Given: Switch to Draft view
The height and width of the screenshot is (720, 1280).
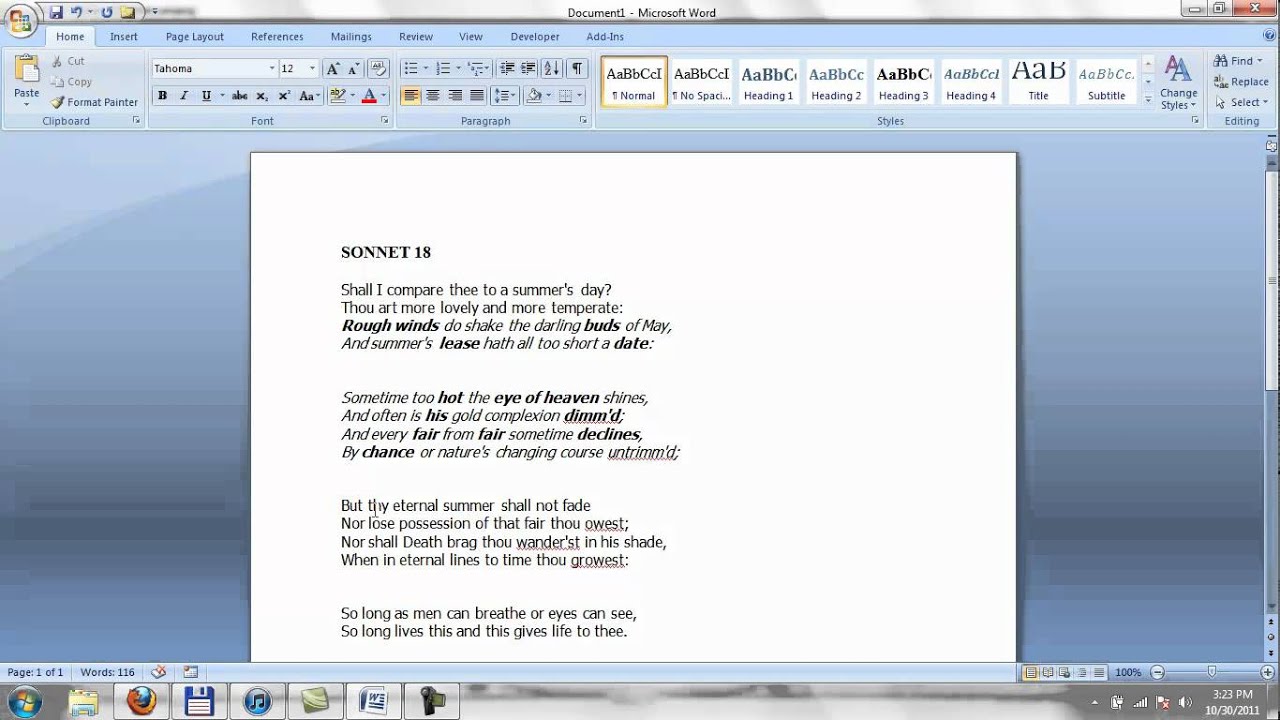Looking at the screenshot, I should pyautogui.click(x=1099, y=673).
